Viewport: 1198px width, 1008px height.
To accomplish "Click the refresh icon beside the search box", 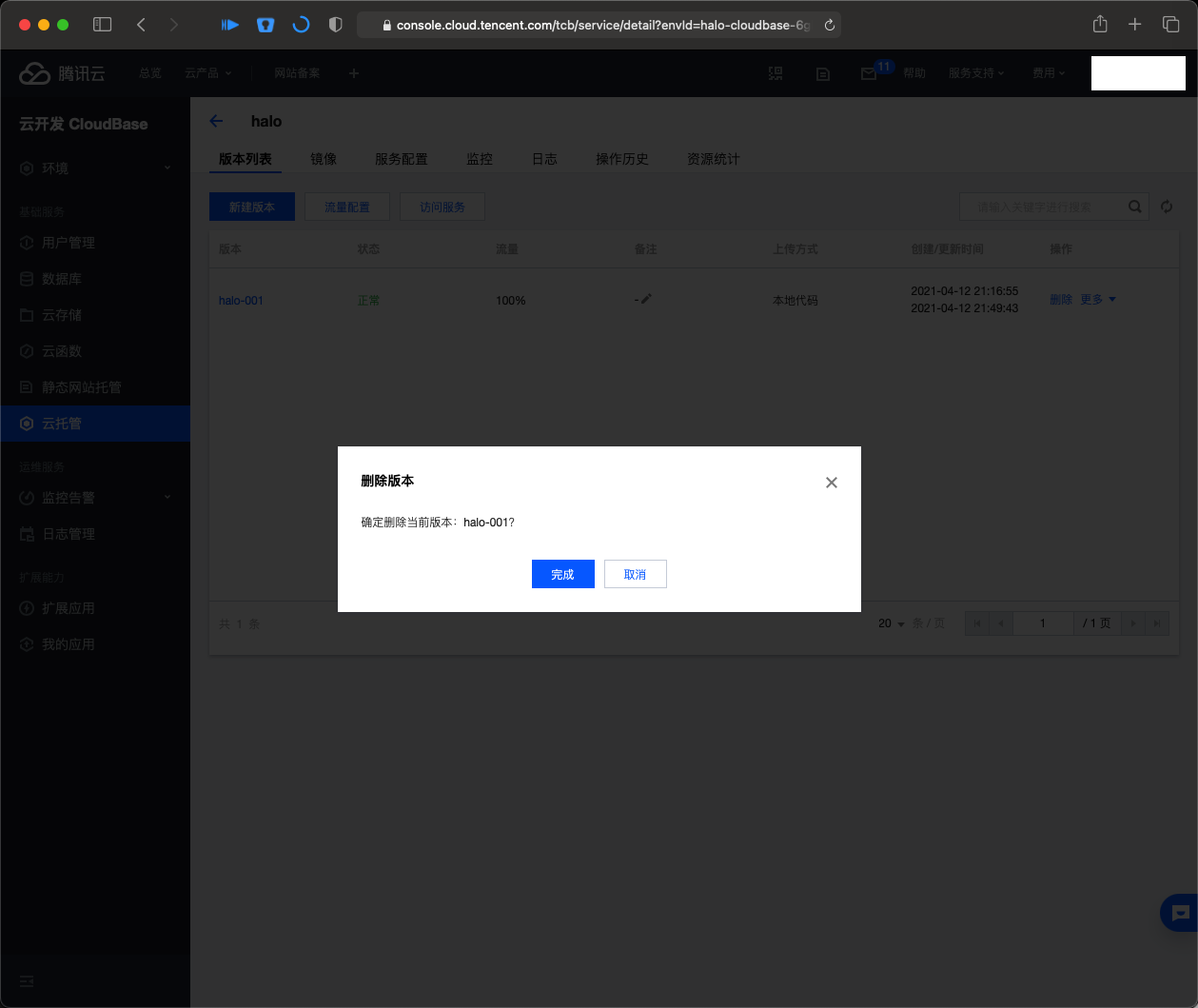I will click(x=1167, y=207).
